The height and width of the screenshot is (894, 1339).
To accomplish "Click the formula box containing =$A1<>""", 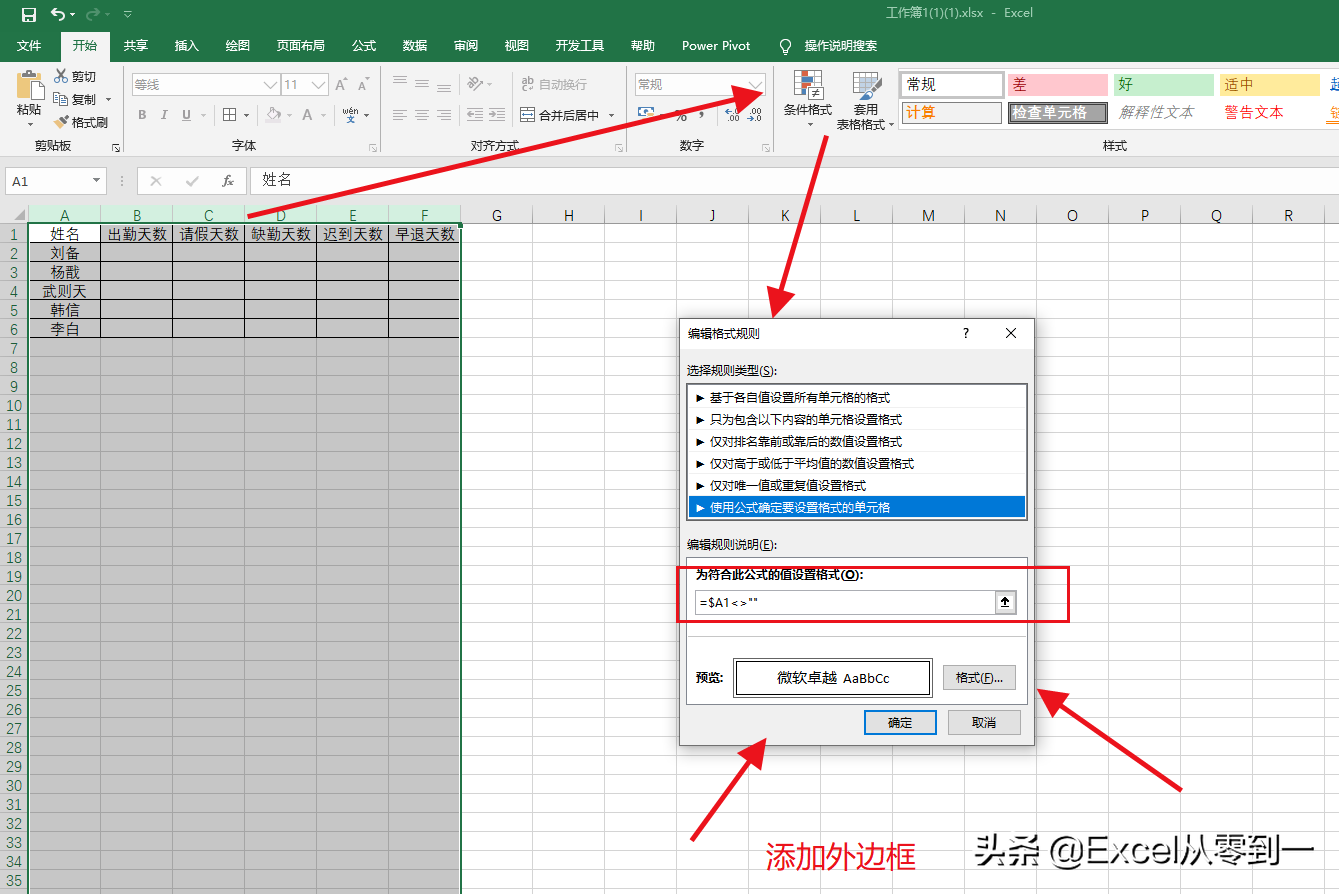I will pyautogui.click(x=844, y=602).
